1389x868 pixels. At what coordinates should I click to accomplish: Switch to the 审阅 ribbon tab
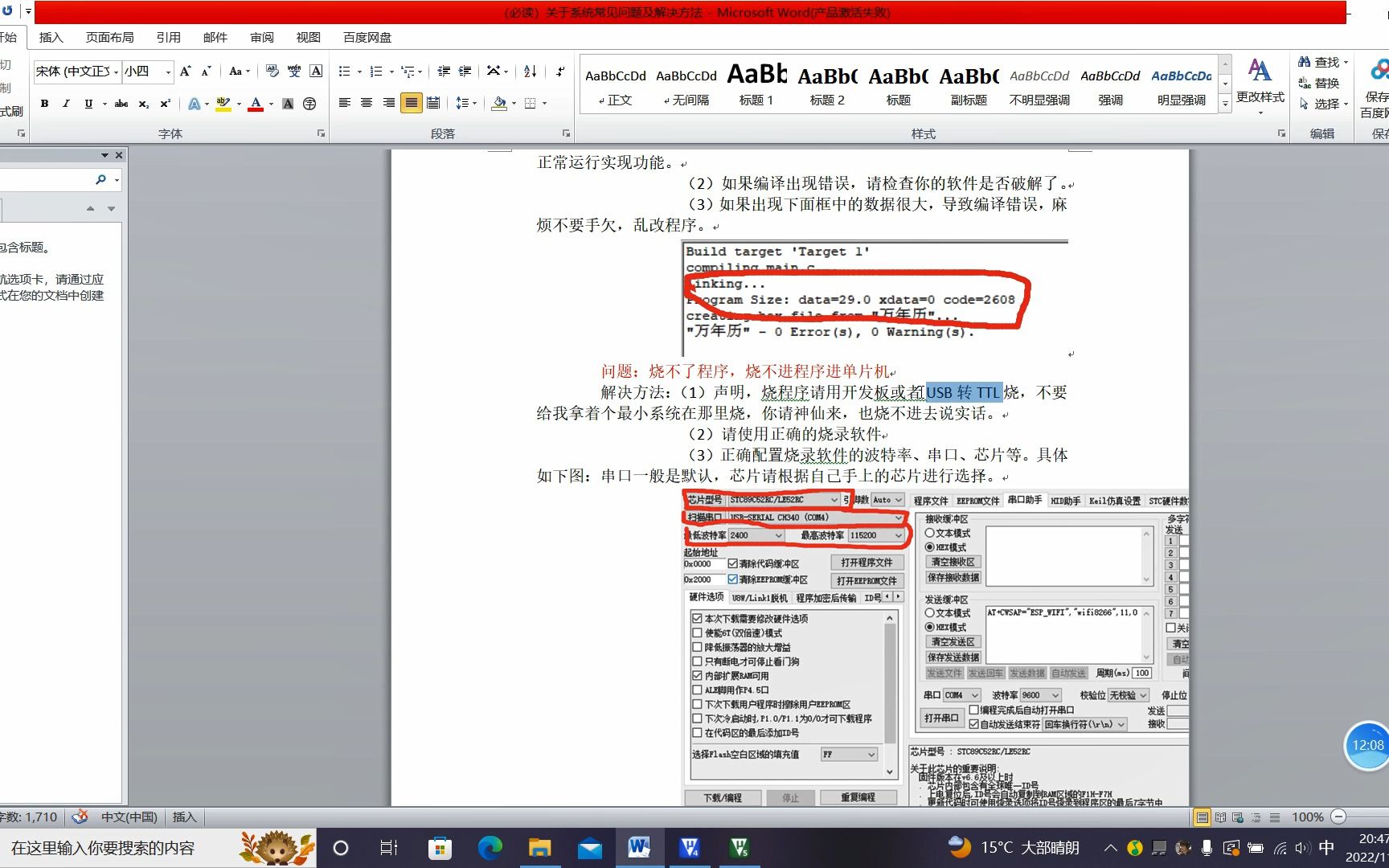tap(261, 37)
